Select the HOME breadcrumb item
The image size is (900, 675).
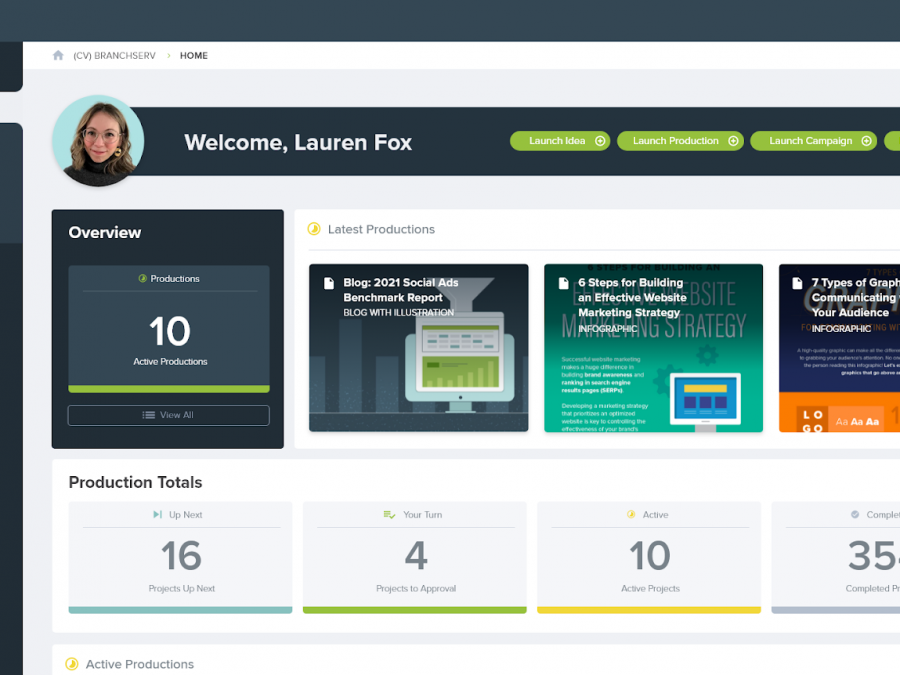[x=194, y=56]
